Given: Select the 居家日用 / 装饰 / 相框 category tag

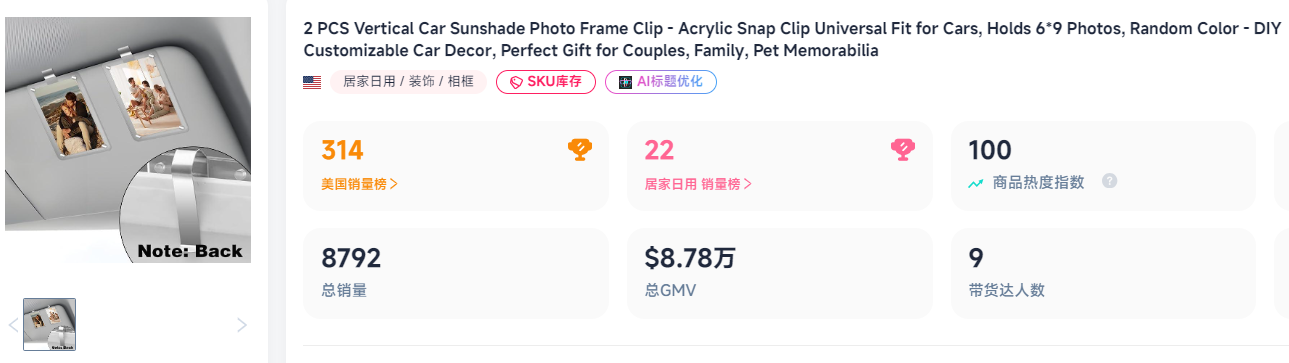Looking at the screenshot, I should tap(408, 82).
